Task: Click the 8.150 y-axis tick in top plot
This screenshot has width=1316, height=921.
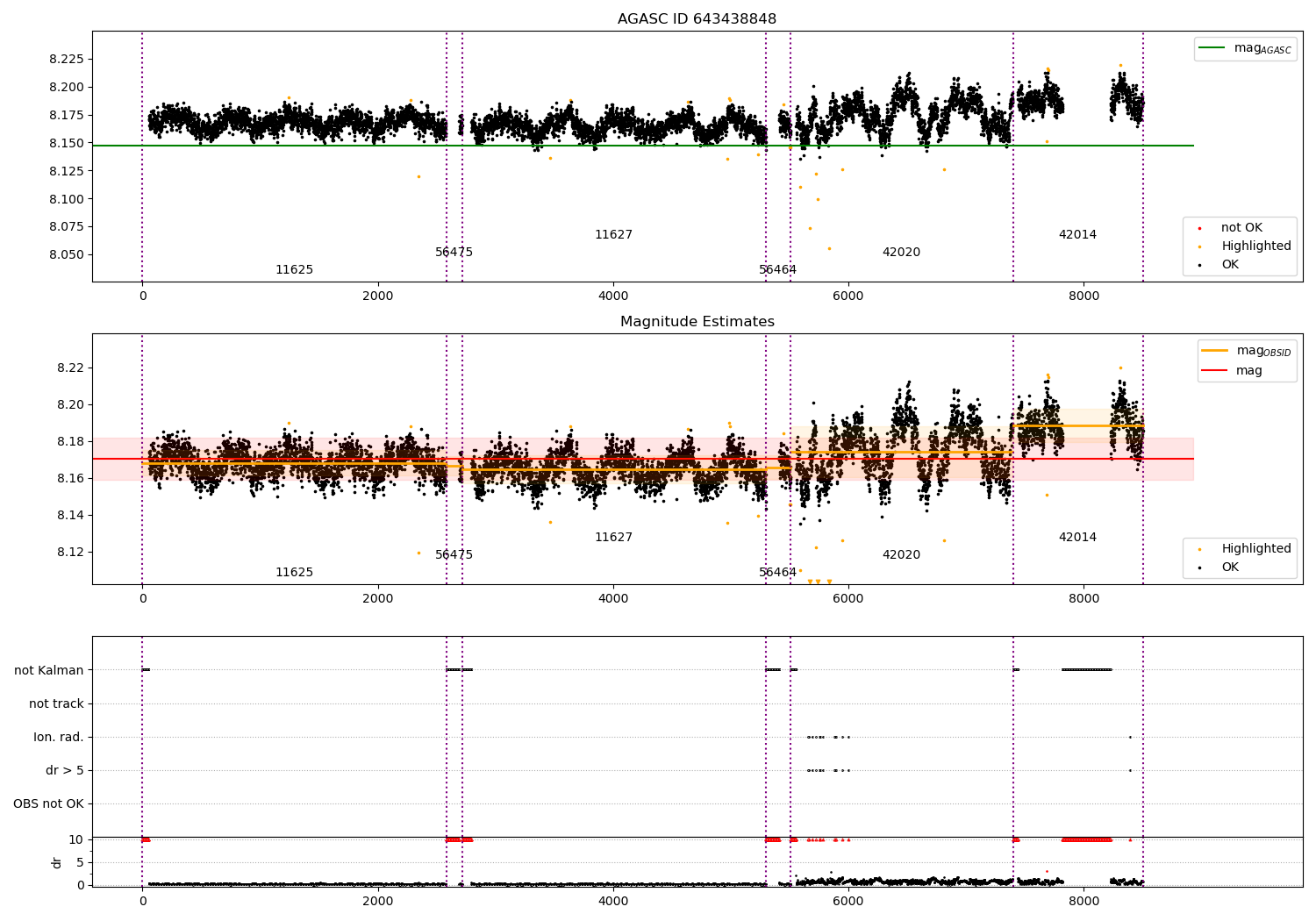Action: click(x=66, y=144)
